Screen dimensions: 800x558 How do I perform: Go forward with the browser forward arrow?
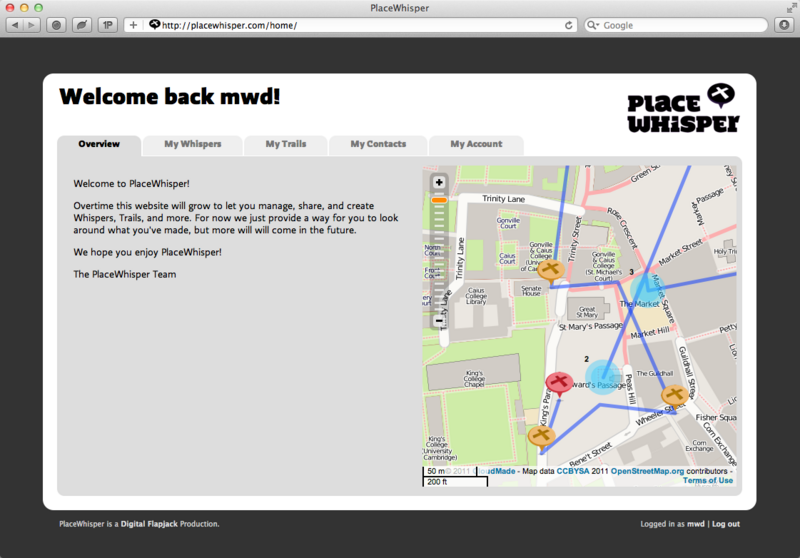pyautogui.click(x=32, y=25)
